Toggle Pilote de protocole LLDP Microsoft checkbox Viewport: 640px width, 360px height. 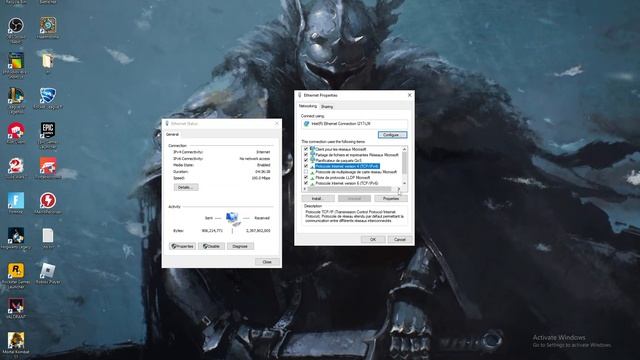pos(306,178)
